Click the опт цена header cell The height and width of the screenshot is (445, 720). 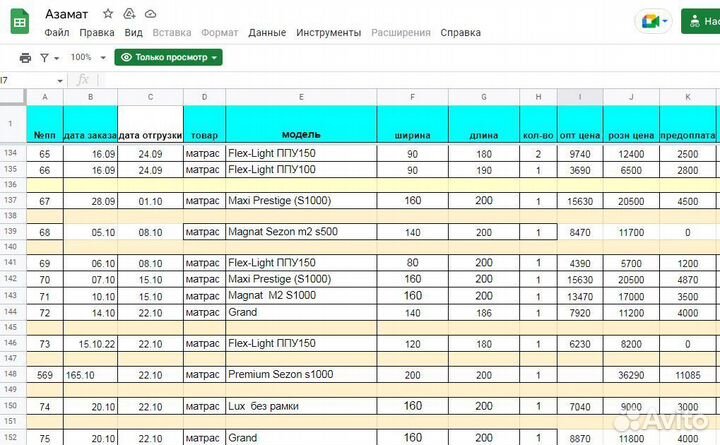point(580,124)
